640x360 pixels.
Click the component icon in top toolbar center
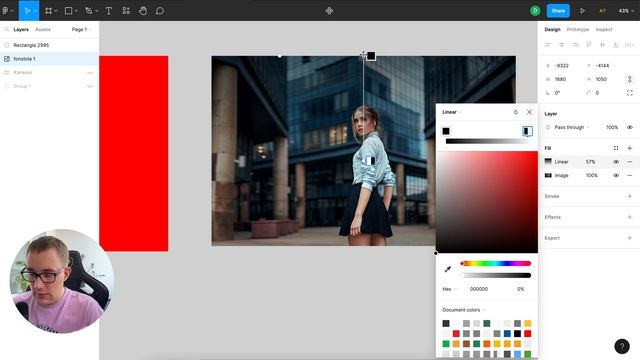tap(329, 11)
